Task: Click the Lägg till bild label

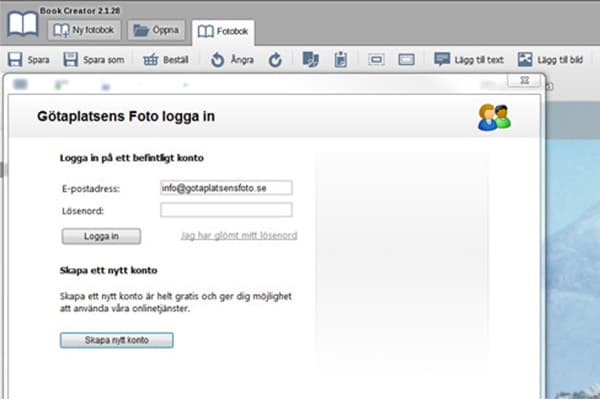Action: point(560,60)
